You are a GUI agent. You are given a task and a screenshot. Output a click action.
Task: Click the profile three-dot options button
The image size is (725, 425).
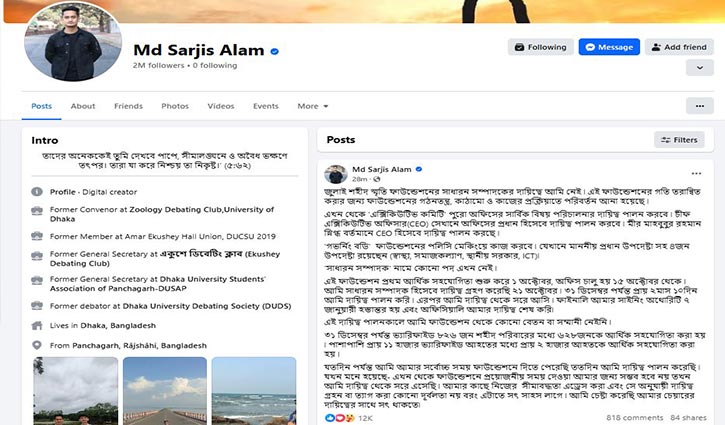700,106
